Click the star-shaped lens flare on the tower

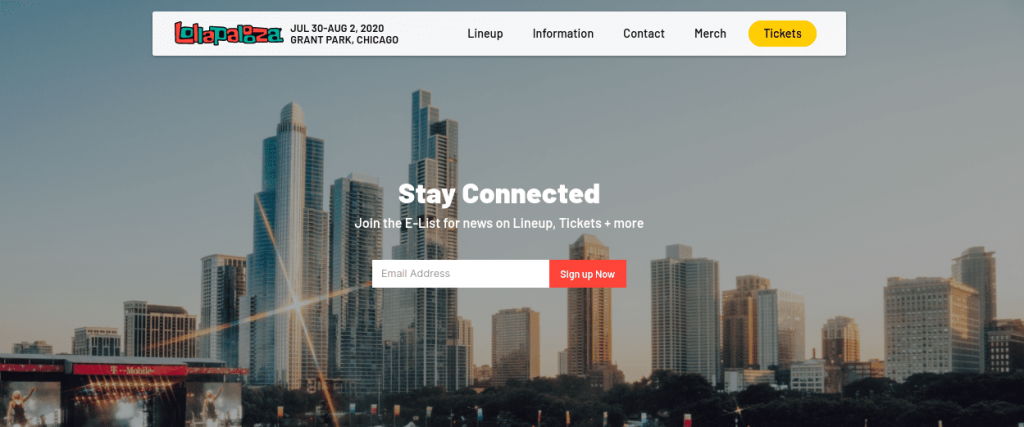click(x=296, y=302)
